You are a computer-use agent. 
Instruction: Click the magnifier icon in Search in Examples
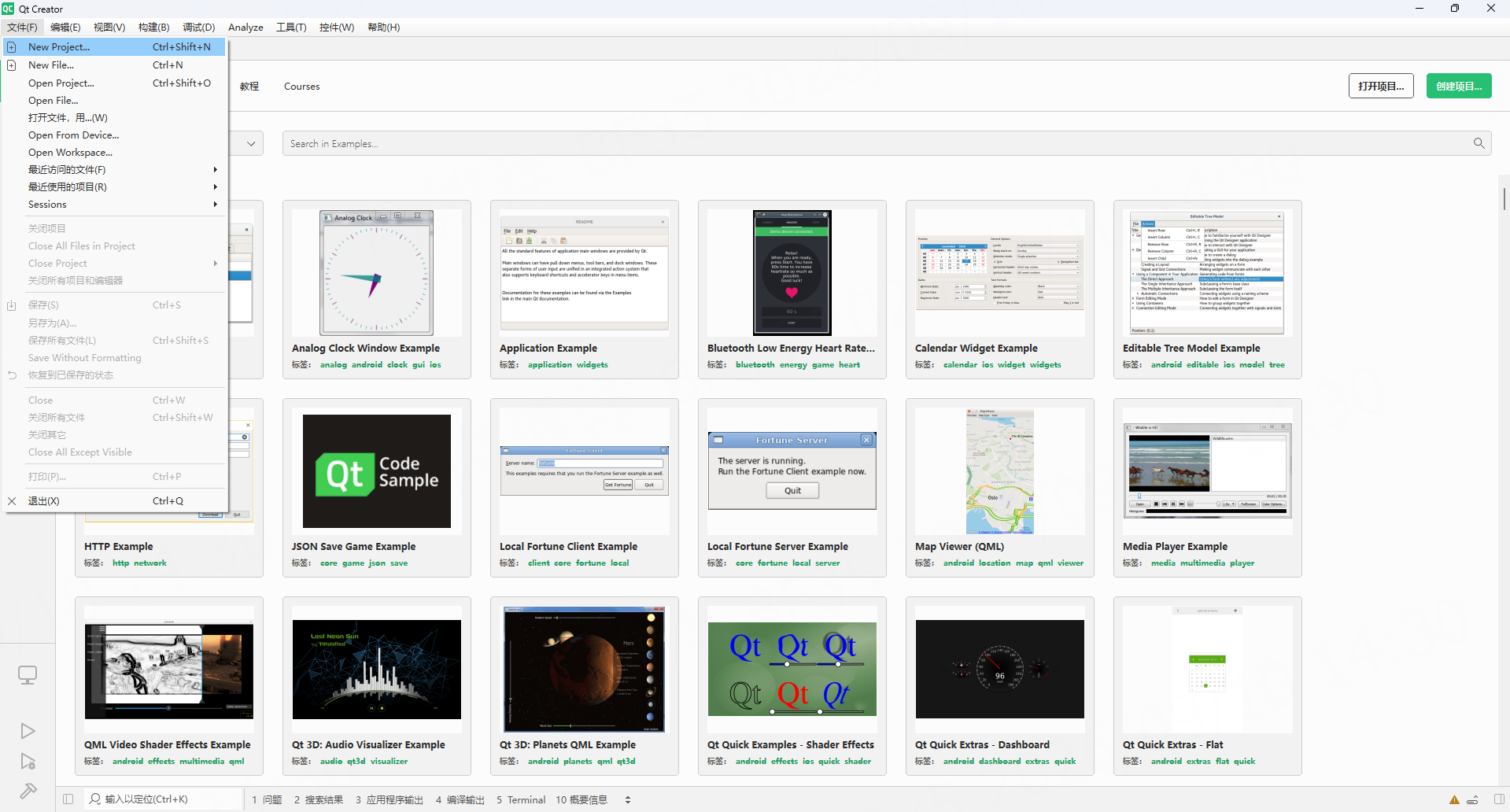1479,143
